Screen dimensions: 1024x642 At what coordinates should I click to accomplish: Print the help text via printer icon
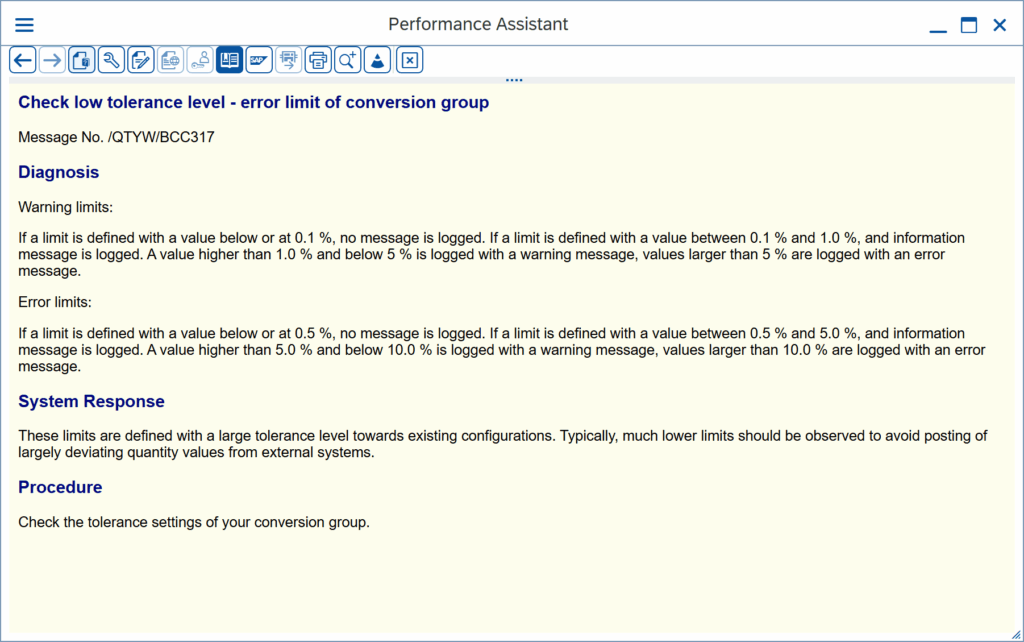[318, 60]
